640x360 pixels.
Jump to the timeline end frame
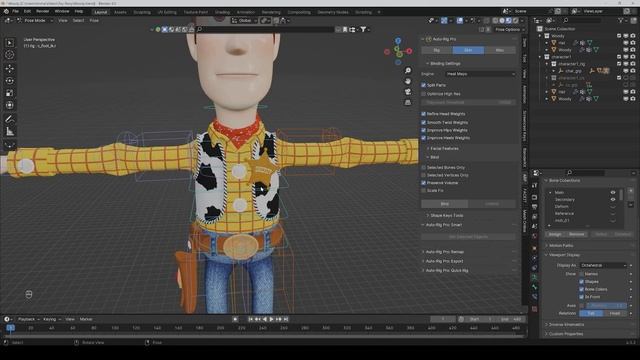[286, 319]
